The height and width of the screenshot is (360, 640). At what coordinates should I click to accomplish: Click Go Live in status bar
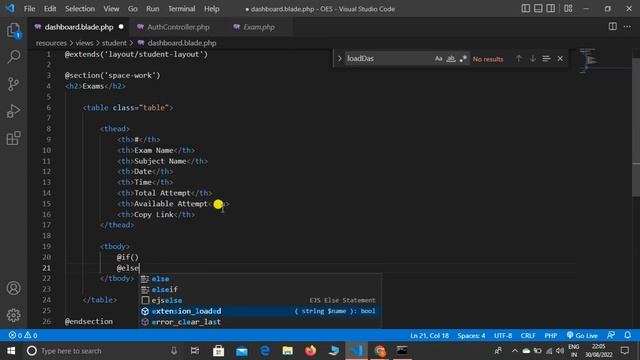click(582, 335)
